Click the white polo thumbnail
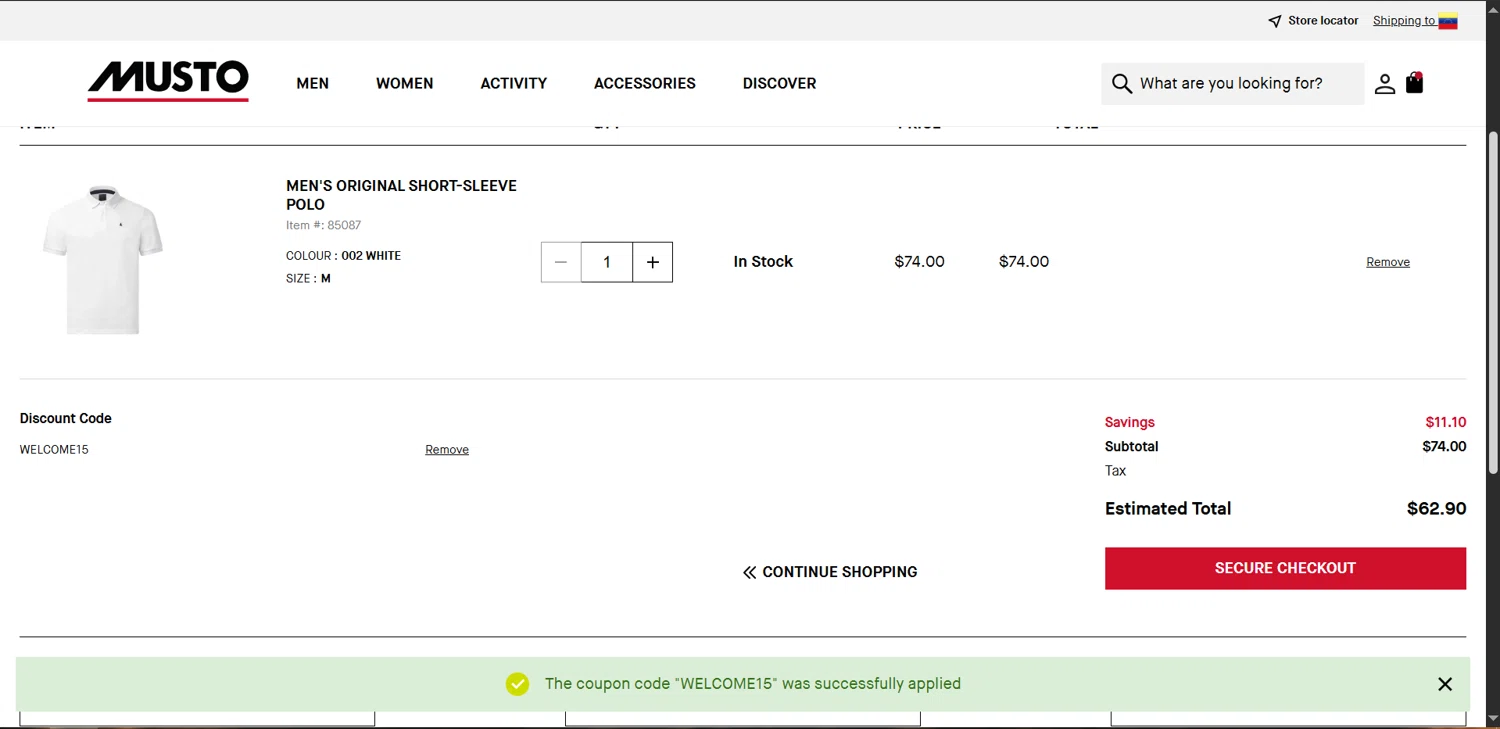The width and height of the screenshot is (1500, 729). tap(102, 260)
